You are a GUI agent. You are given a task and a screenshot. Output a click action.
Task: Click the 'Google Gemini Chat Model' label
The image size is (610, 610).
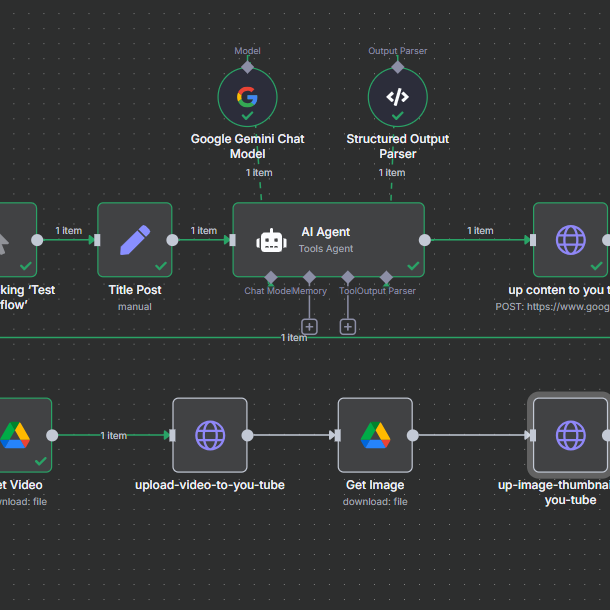tap(247, 146)
